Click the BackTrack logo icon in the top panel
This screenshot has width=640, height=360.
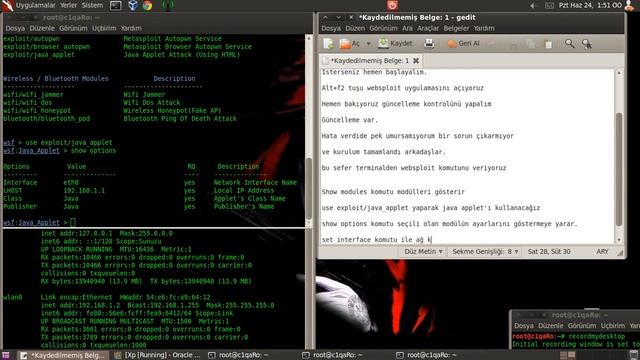coord(7,5)
